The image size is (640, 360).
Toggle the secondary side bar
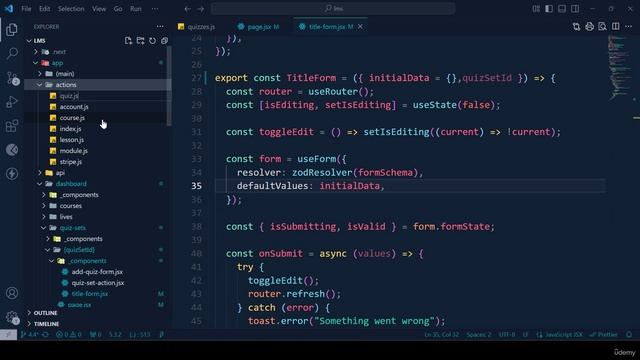click(575, 9)
